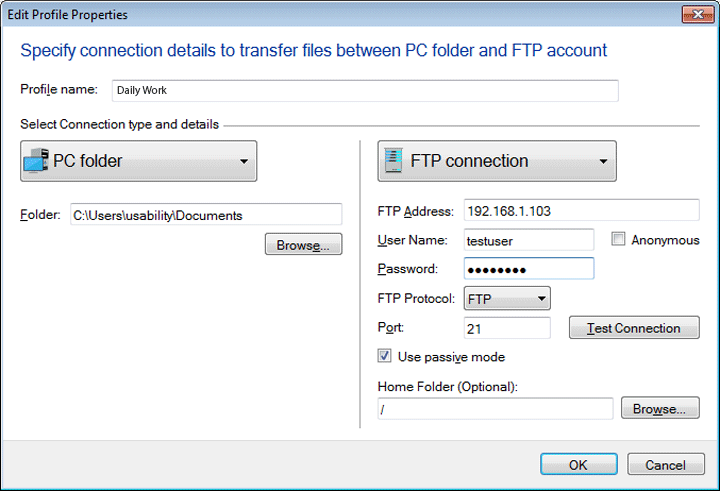This screenshot has height=491, width=720.
Task: Click into the Password field
Action: pos(528,269)
